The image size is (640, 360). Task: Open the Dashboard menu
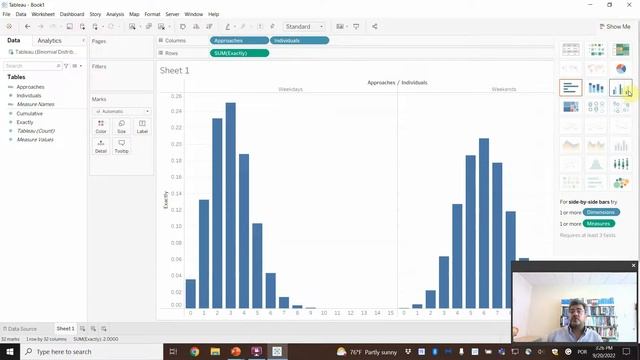(72, 14)
